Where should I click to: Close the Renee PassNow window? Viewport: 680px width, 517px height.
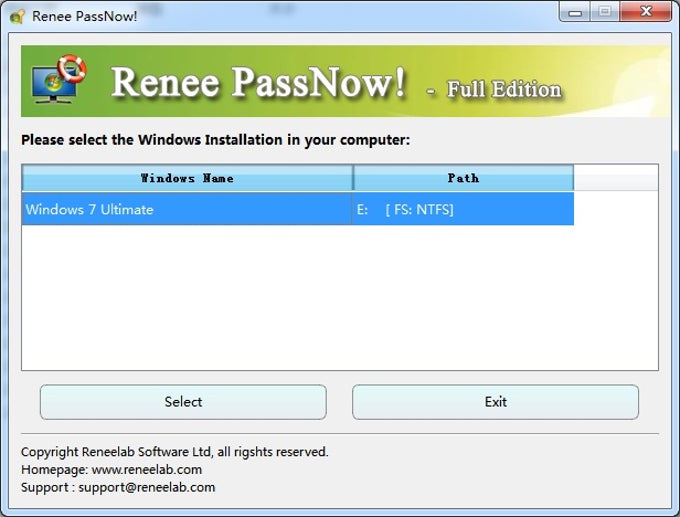tap(646, 12)
